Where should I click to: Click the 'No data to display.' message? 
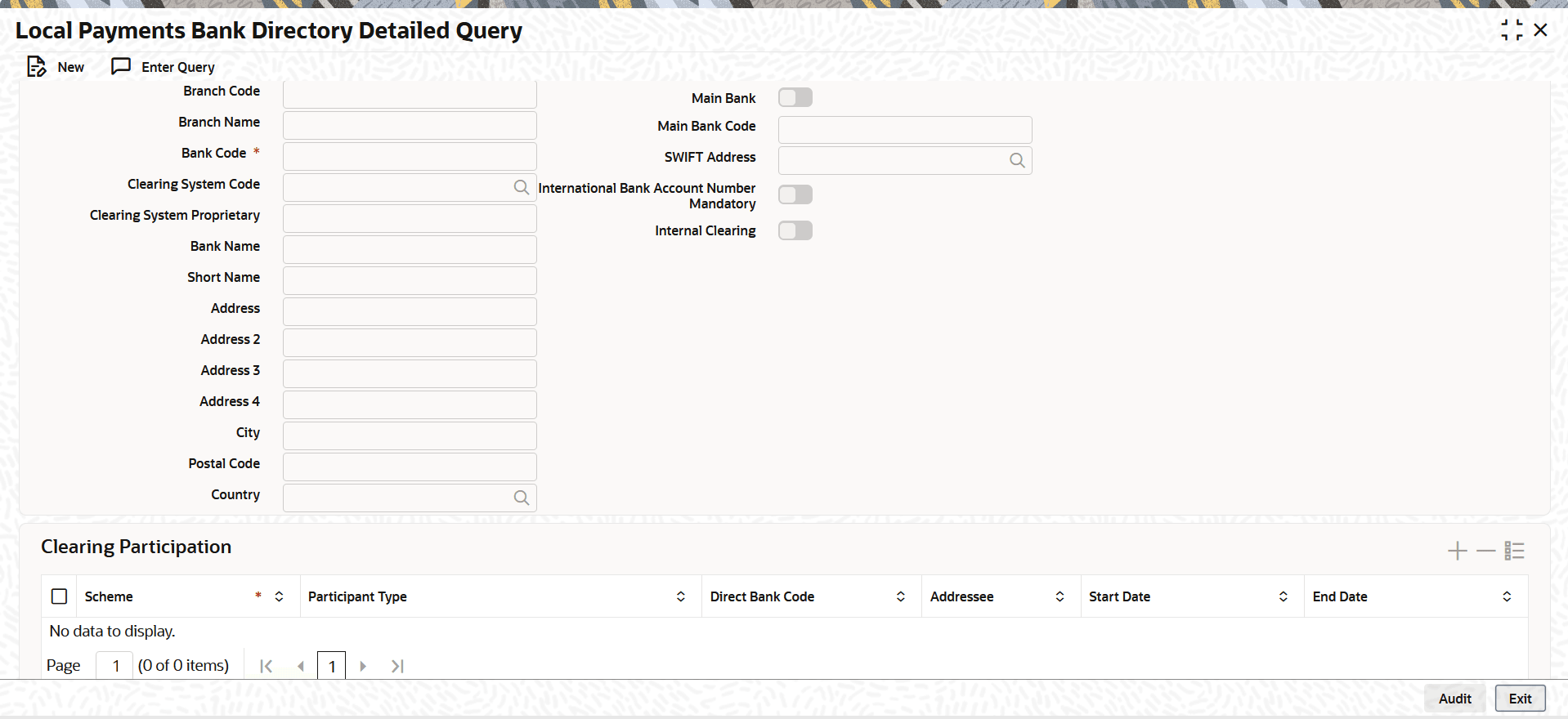coord(112,631)
